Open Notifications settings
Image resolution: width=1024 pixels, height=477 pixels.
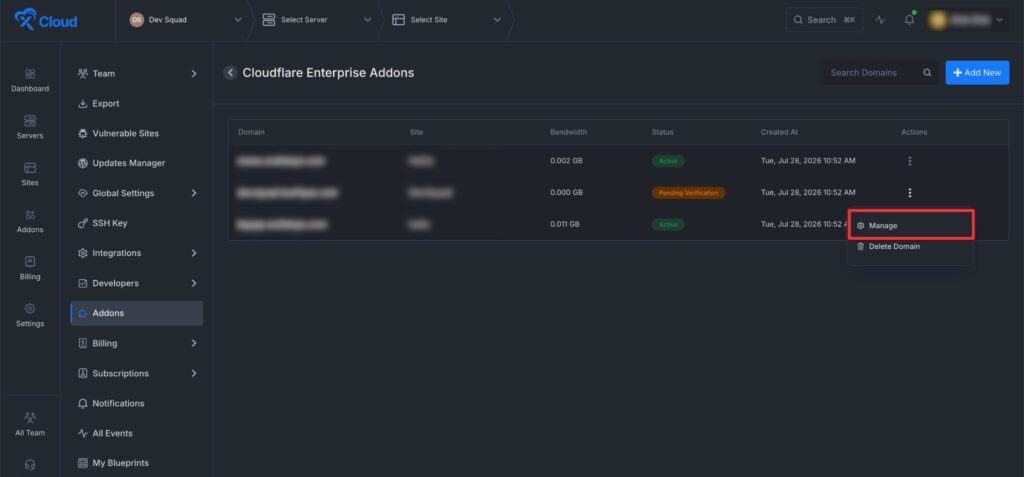point(136,403)
